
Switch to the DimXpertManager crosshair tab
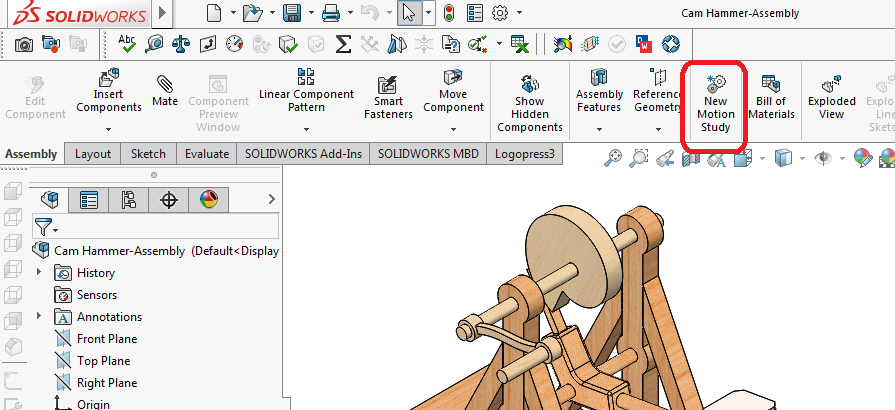click(168, 200)
